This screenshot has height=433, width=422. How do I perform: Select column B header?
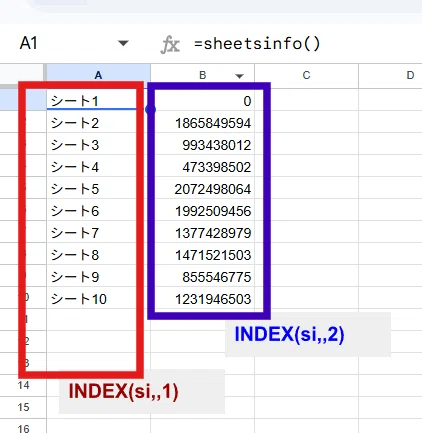tap(203, 75)
